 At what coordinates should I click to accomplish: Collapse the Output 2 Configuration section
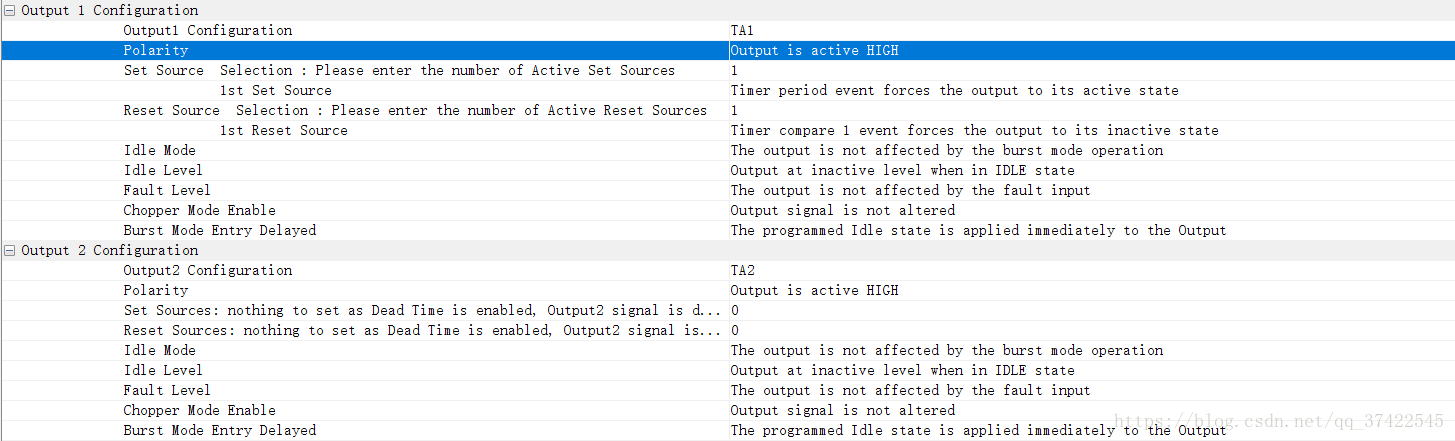click(x=10, y=250)
